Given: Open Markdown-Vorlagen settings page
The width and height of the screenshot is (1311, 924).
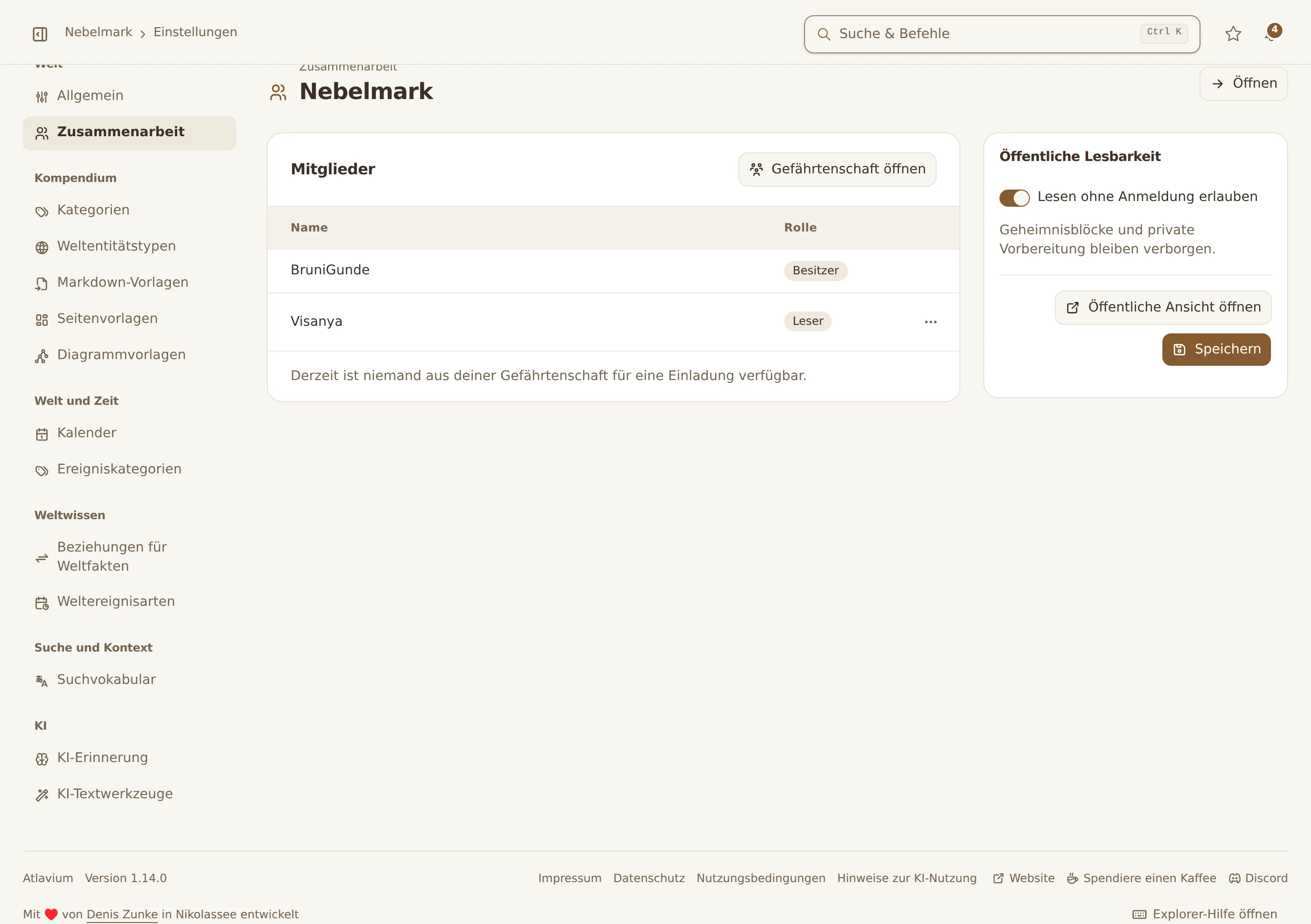Looking at the screenshot, I should (x=130, y=282).
